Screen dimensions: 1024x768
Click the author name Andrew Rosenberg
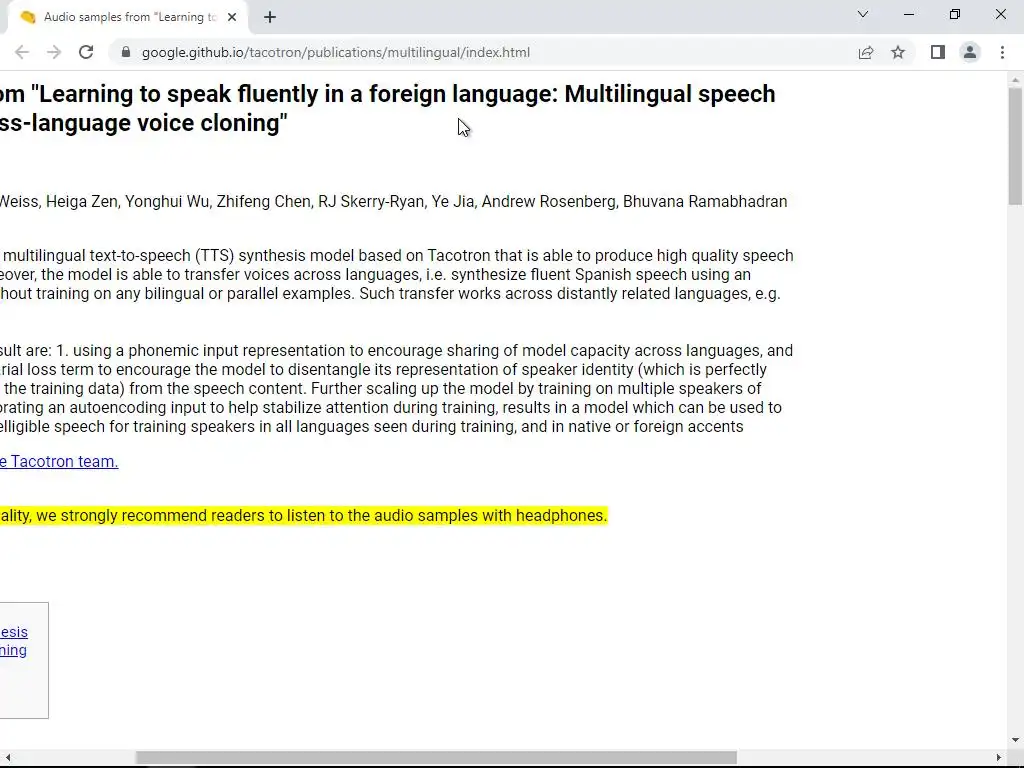click(549, 202)
